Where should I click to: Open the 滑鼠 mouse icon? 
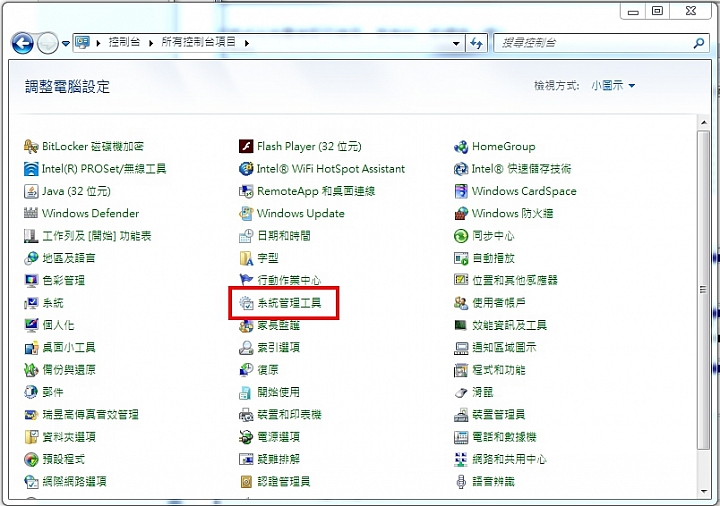coord(461,392)
